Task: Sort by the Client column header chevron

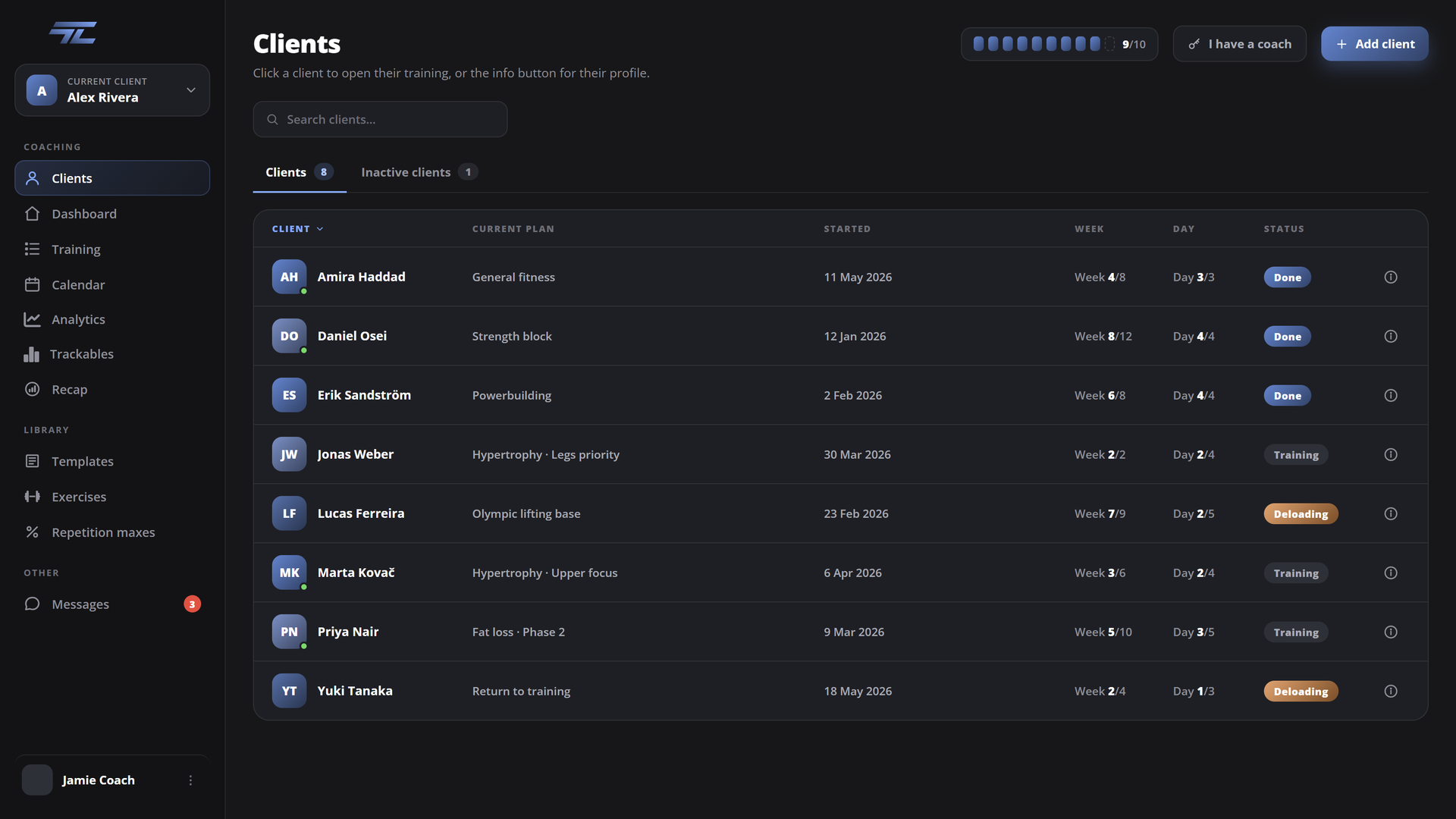Action: click(x=320, y=229)
